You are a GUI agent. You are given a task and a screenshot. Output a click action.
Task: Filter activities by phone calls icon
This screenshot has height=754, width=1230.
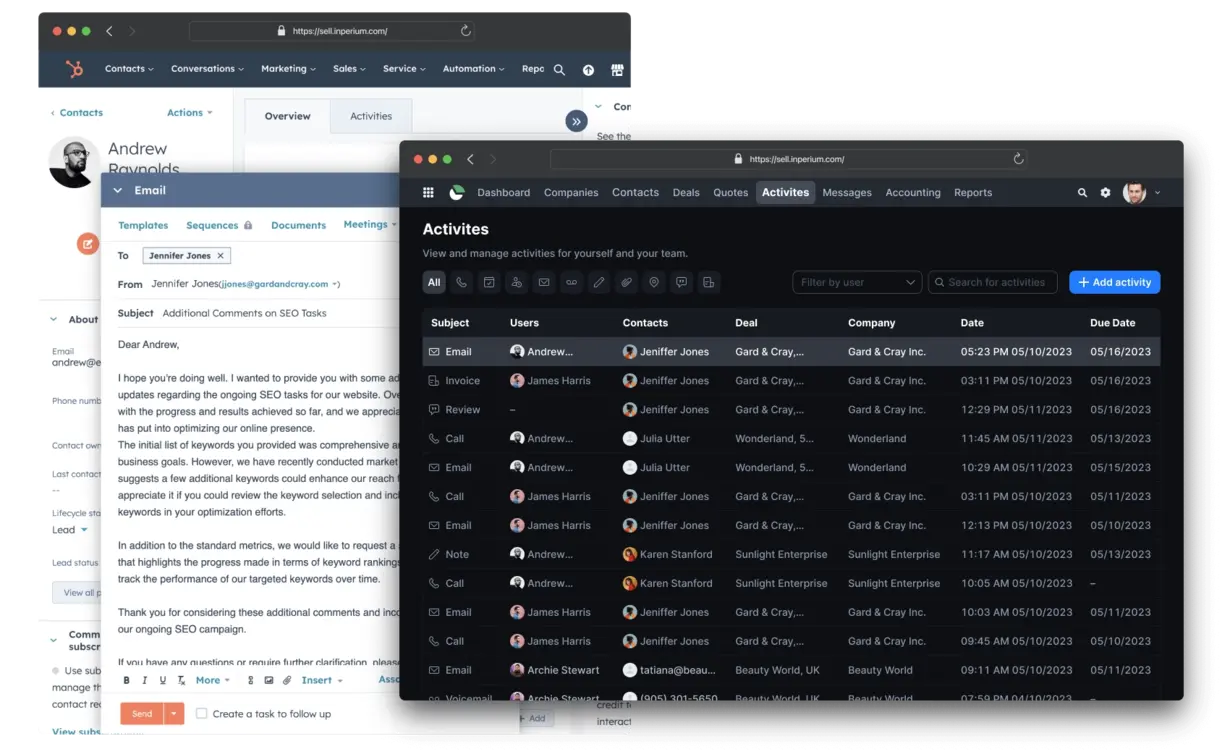point(461,283)
